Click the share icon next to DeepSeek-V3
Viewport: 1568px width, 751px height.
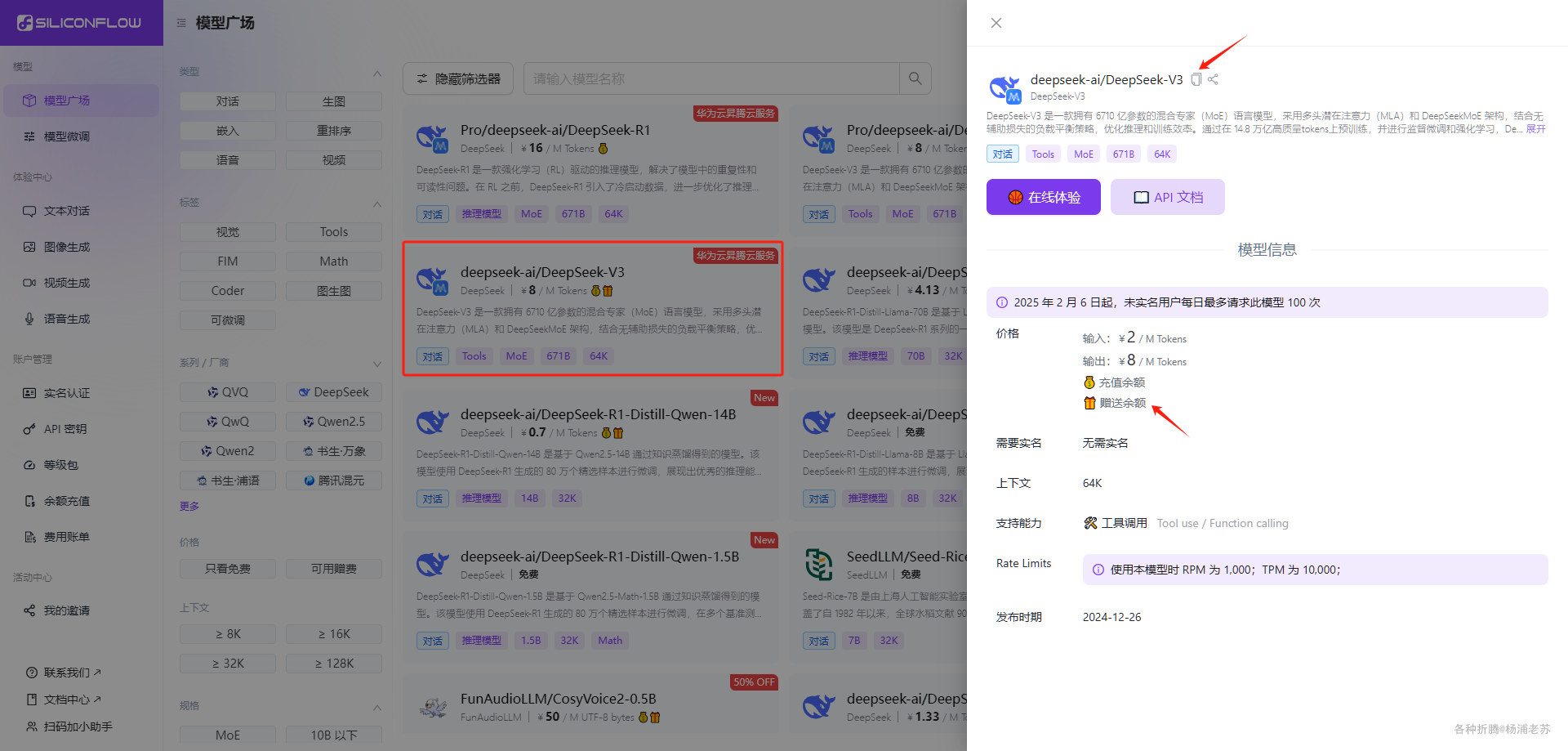(x=1214, y=79)
